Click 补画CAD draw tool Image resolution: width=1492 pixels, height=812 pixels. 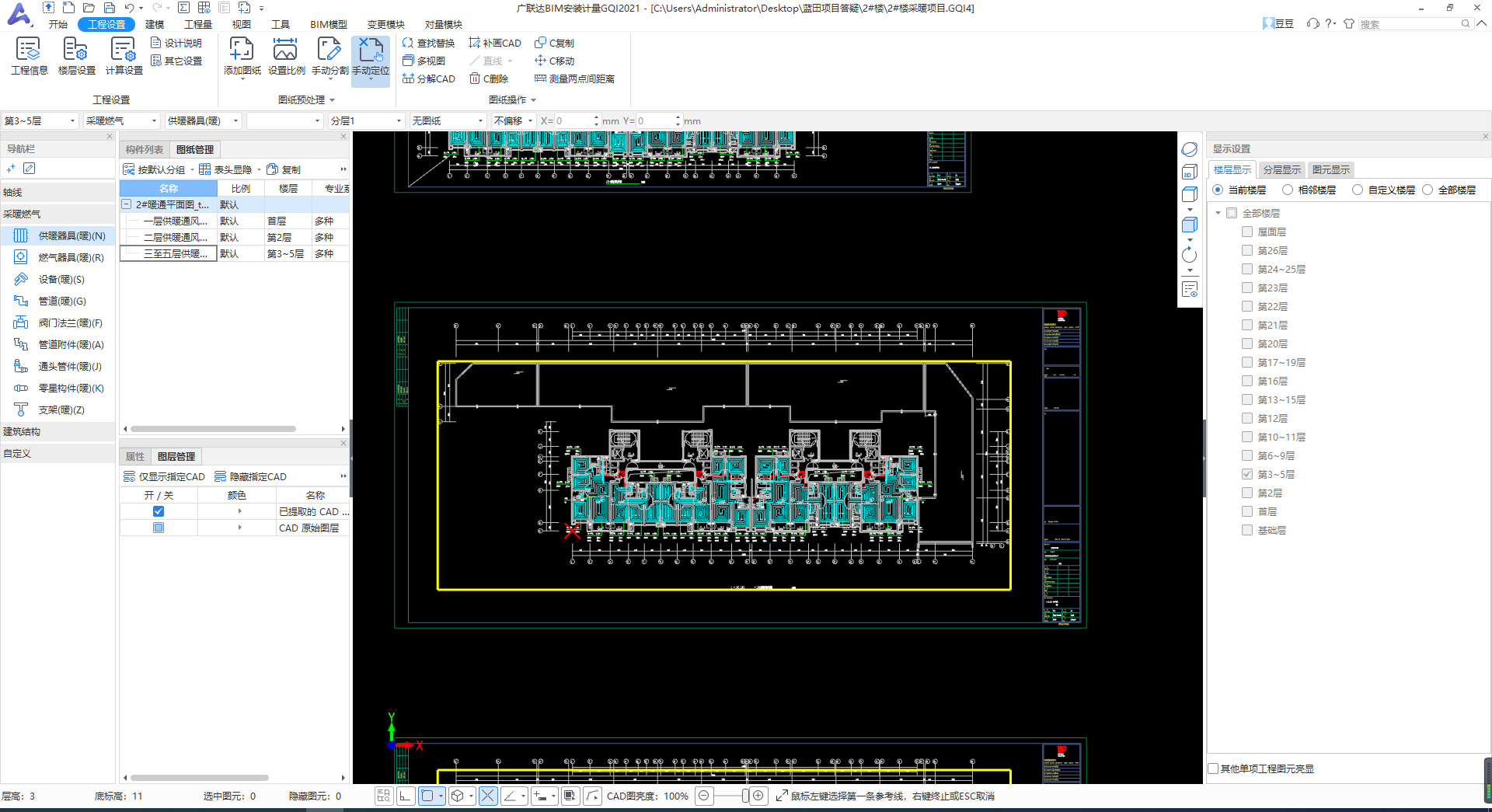tap(495, 43)
